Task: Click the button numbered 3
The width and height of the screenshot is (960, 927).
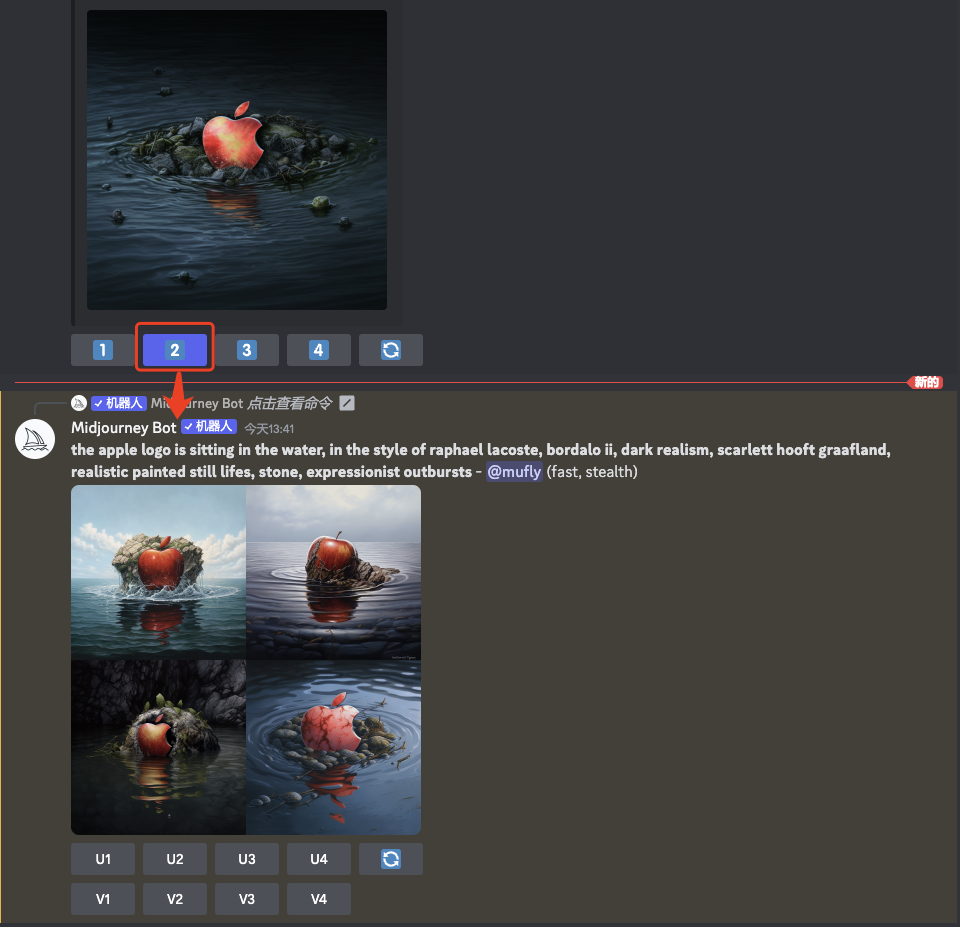Action: (247, 350)
